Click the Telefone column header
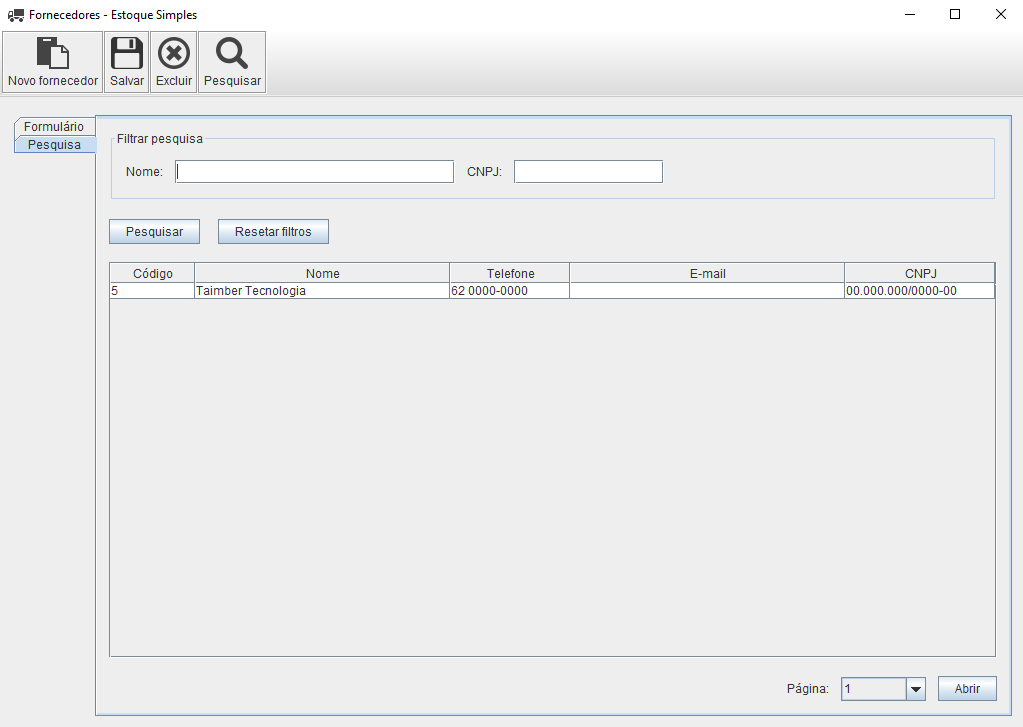The image size is (1023, 727). coord(510,274)
